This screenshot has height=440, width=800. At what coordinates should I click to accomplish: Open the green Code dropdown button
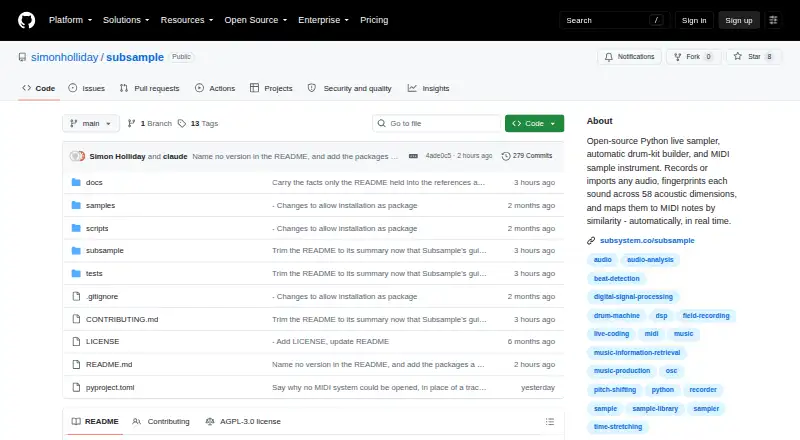(534, 124)
